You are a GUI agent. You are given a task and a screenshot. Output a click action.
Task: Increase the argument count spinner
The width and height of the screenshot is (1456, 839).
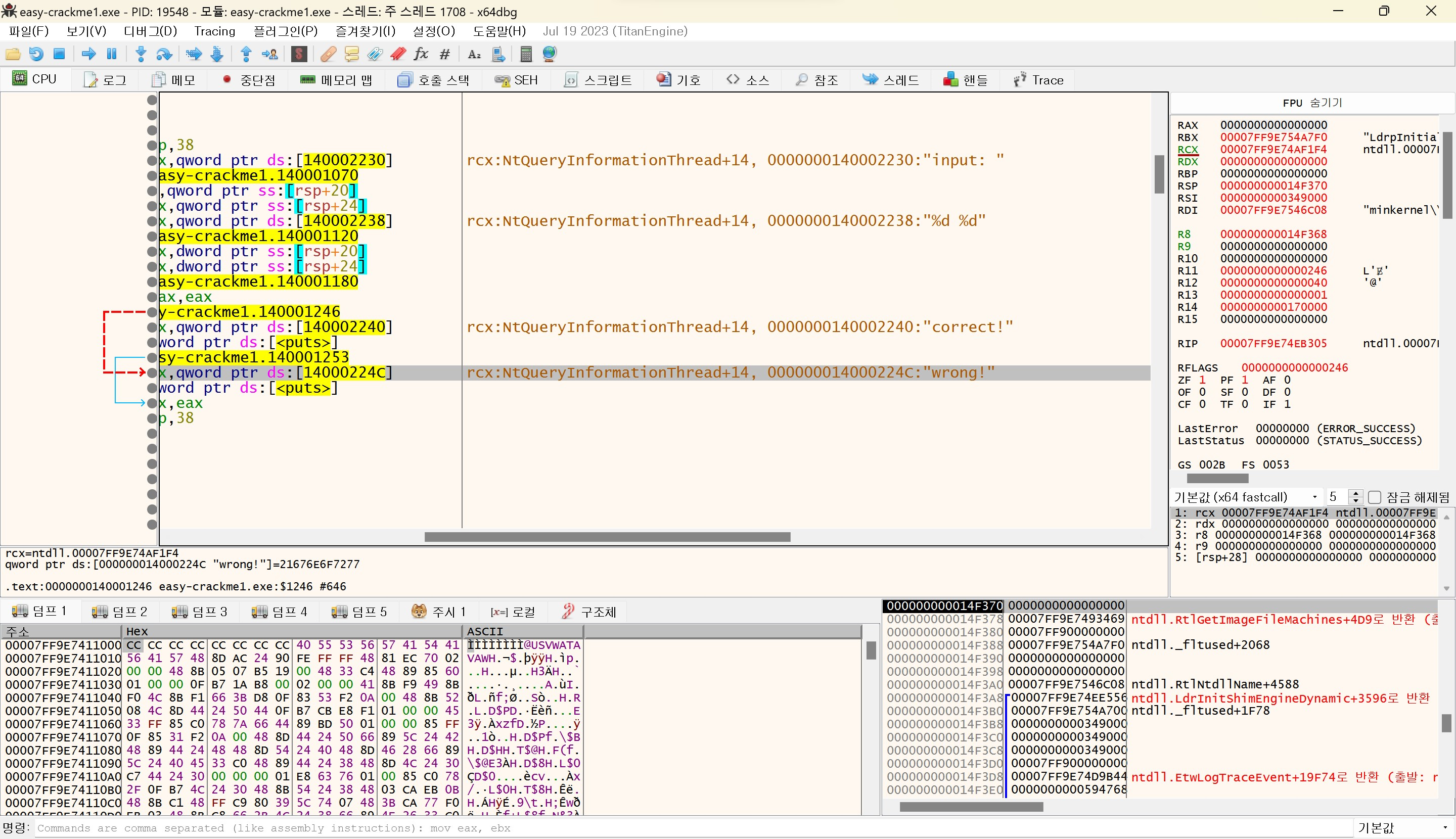coord(1356,493)
